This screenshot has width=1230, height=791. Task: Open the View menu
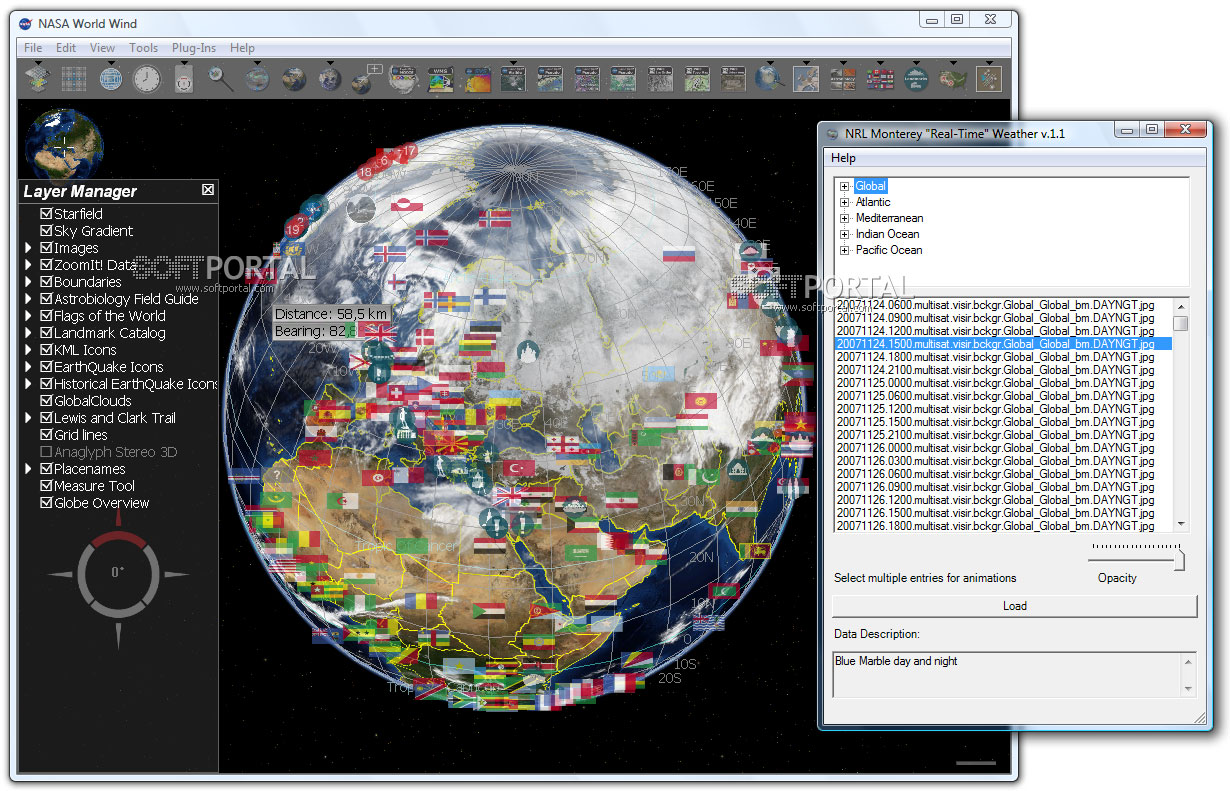[x=102, y=48]
